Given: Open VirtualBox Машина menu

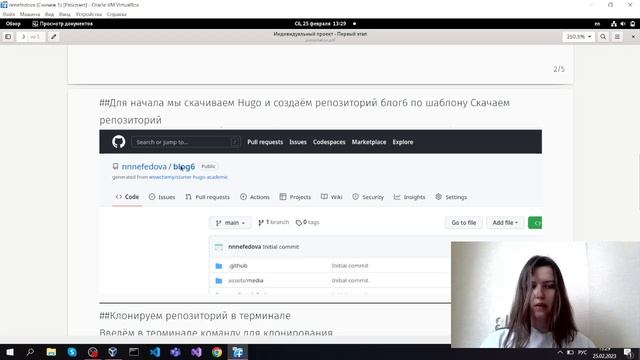Looking at the screenshot, I should [x=30, y=14].
